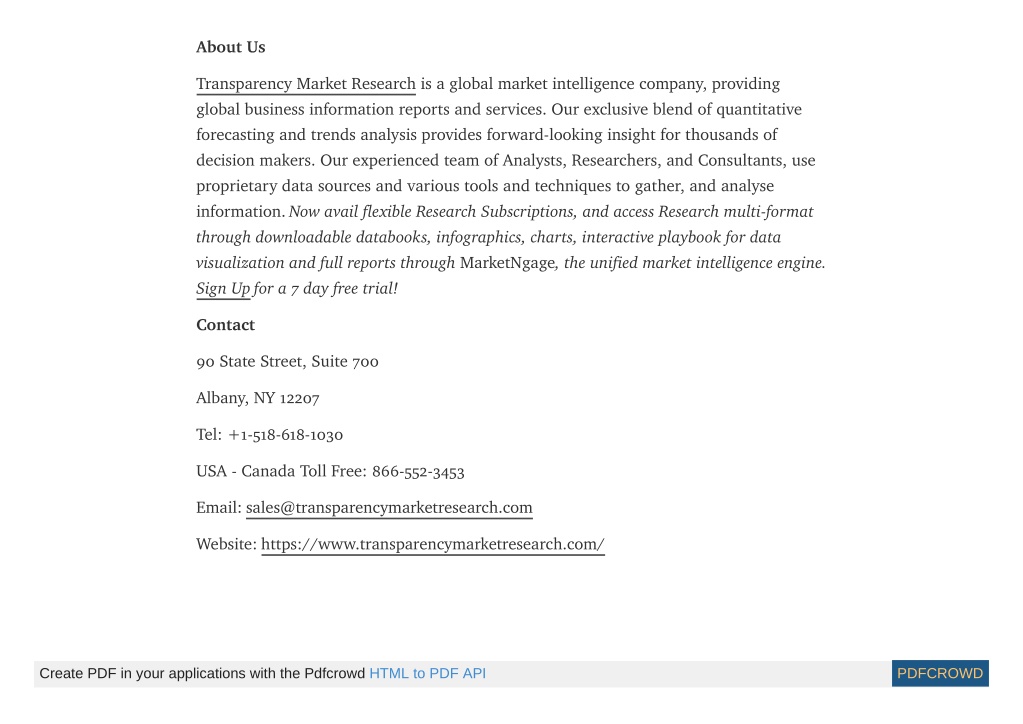Click the +1-518-618-1030 phone number
Image resolution: width=1023 pixels, height=724 pixels.
pyautogui.click(x=285, y=434)
